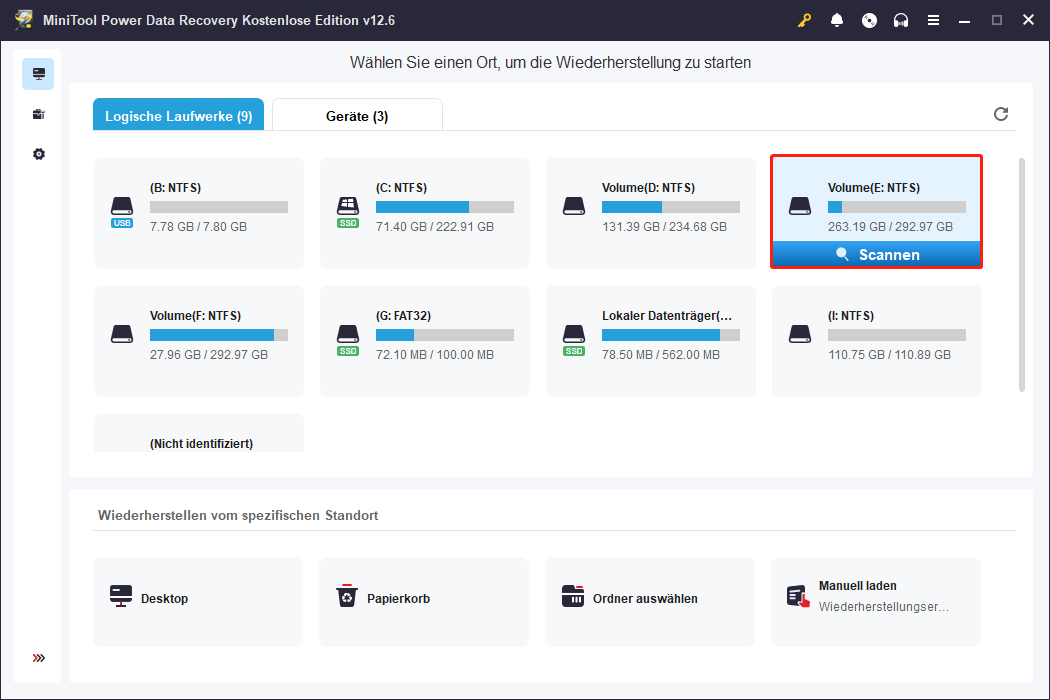Select the (G: FAT32) drive label
1050x700 pixels.
click(x=404, y=316)
